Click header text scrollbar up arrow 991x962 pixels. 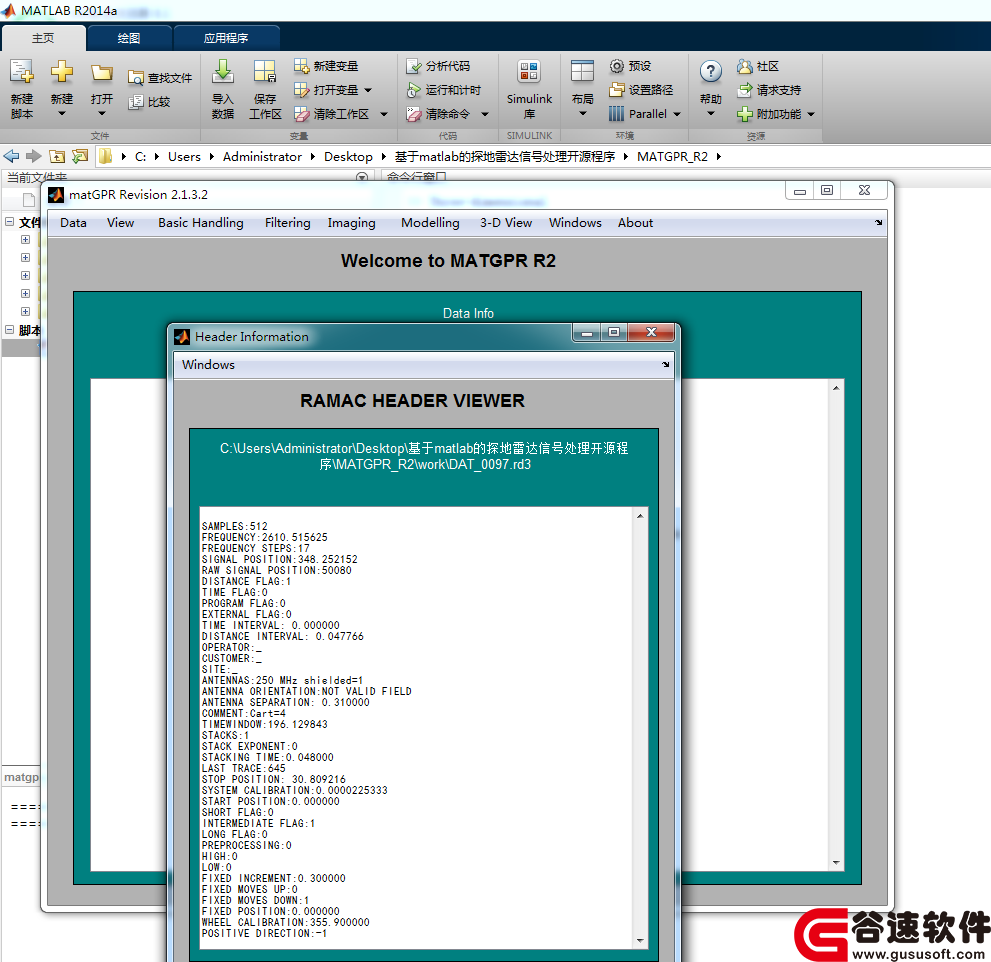(x=640, y=516)
